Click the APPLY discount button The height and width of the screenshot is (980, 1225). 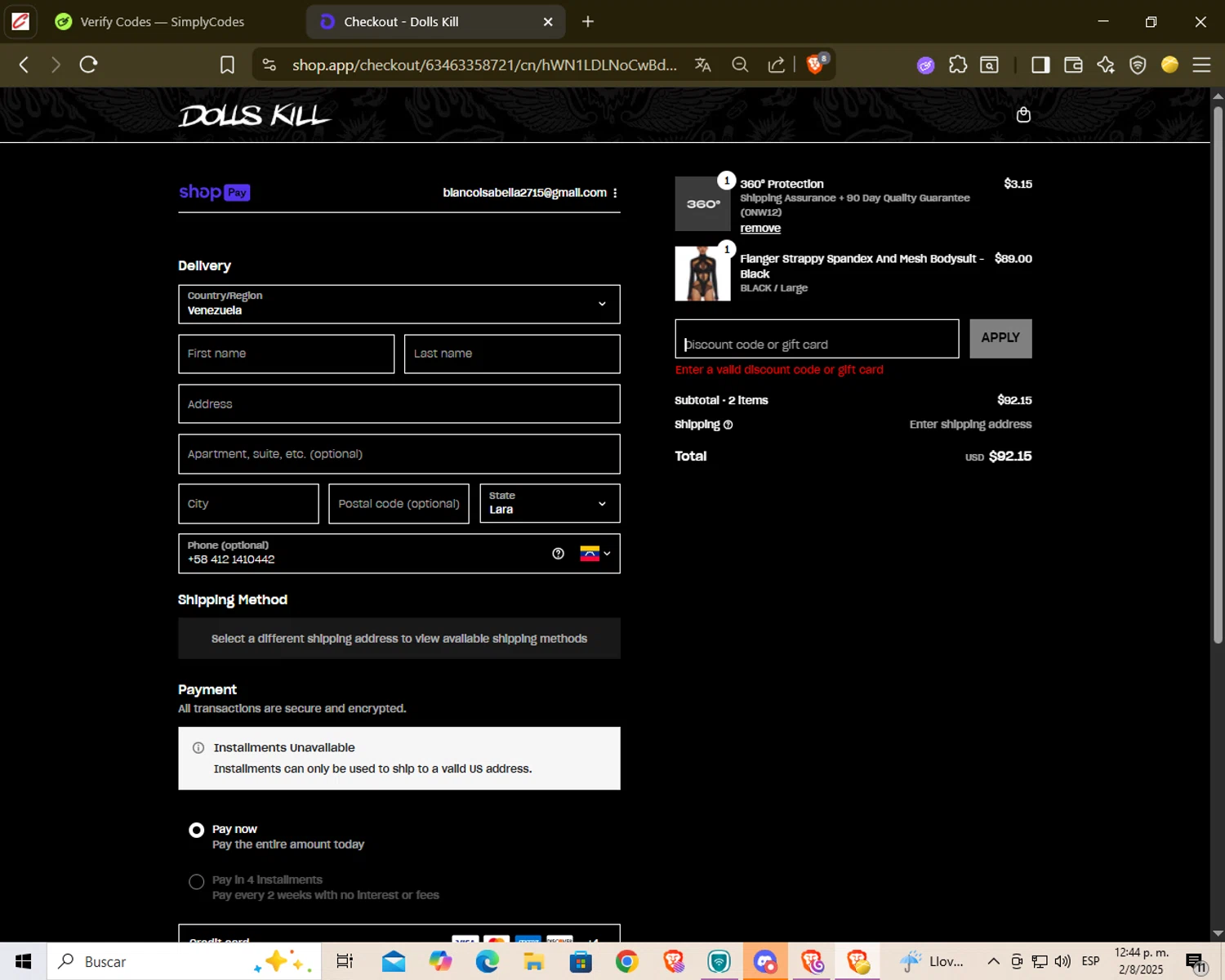[1000, 338]
